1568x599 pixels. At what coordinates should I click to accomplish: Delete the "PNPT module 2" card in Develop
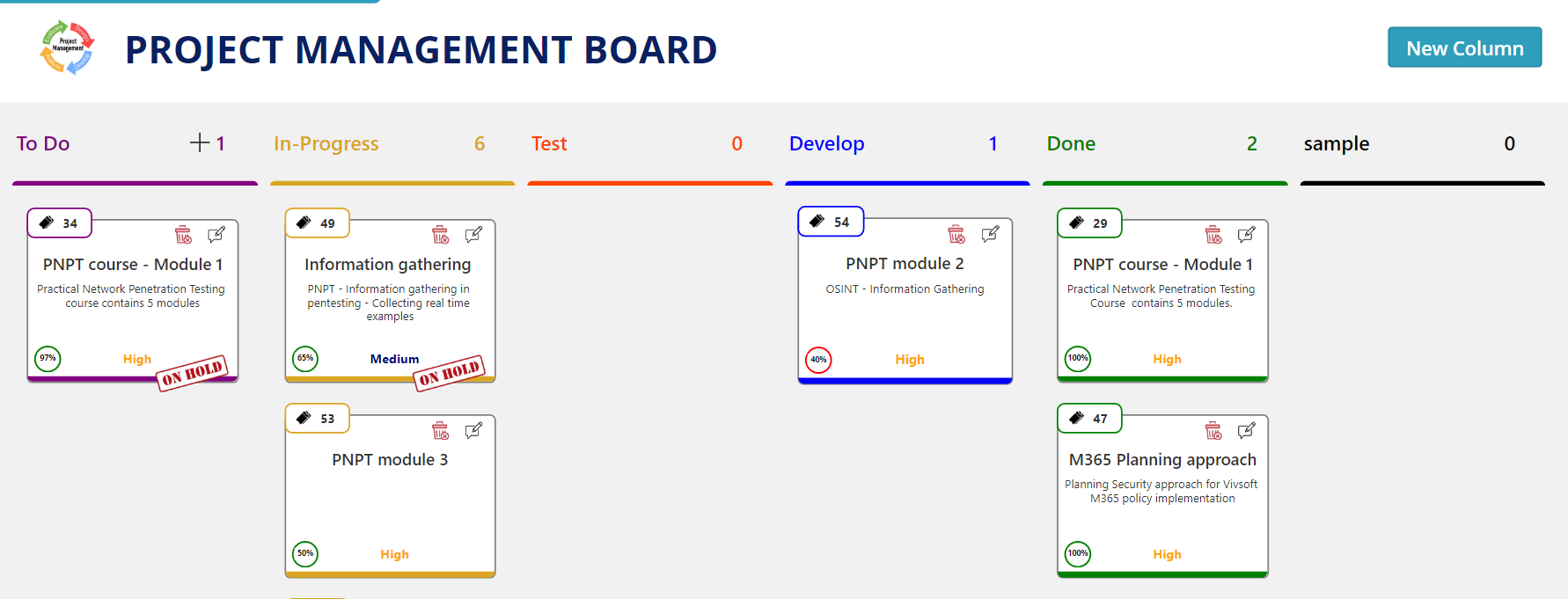tap(956, 235)
